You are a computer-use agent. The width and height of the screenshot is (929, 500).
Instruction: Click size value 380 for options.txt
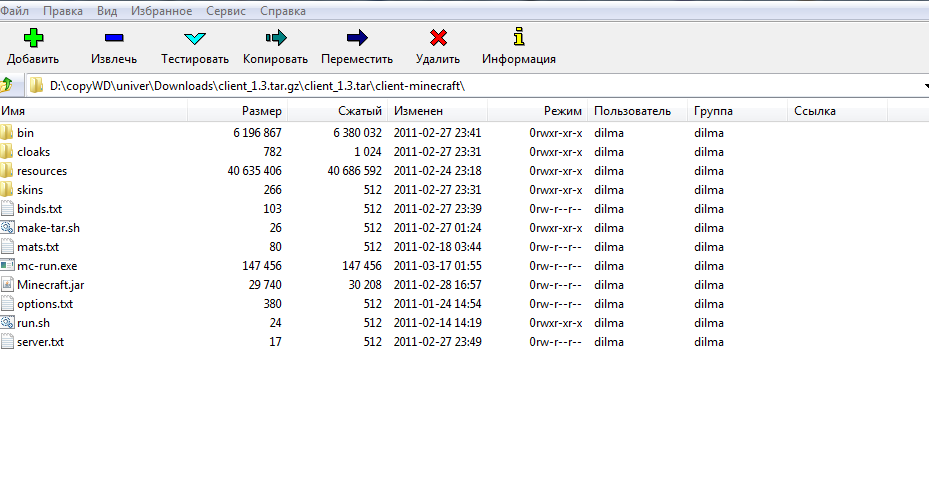coord(273,303)
